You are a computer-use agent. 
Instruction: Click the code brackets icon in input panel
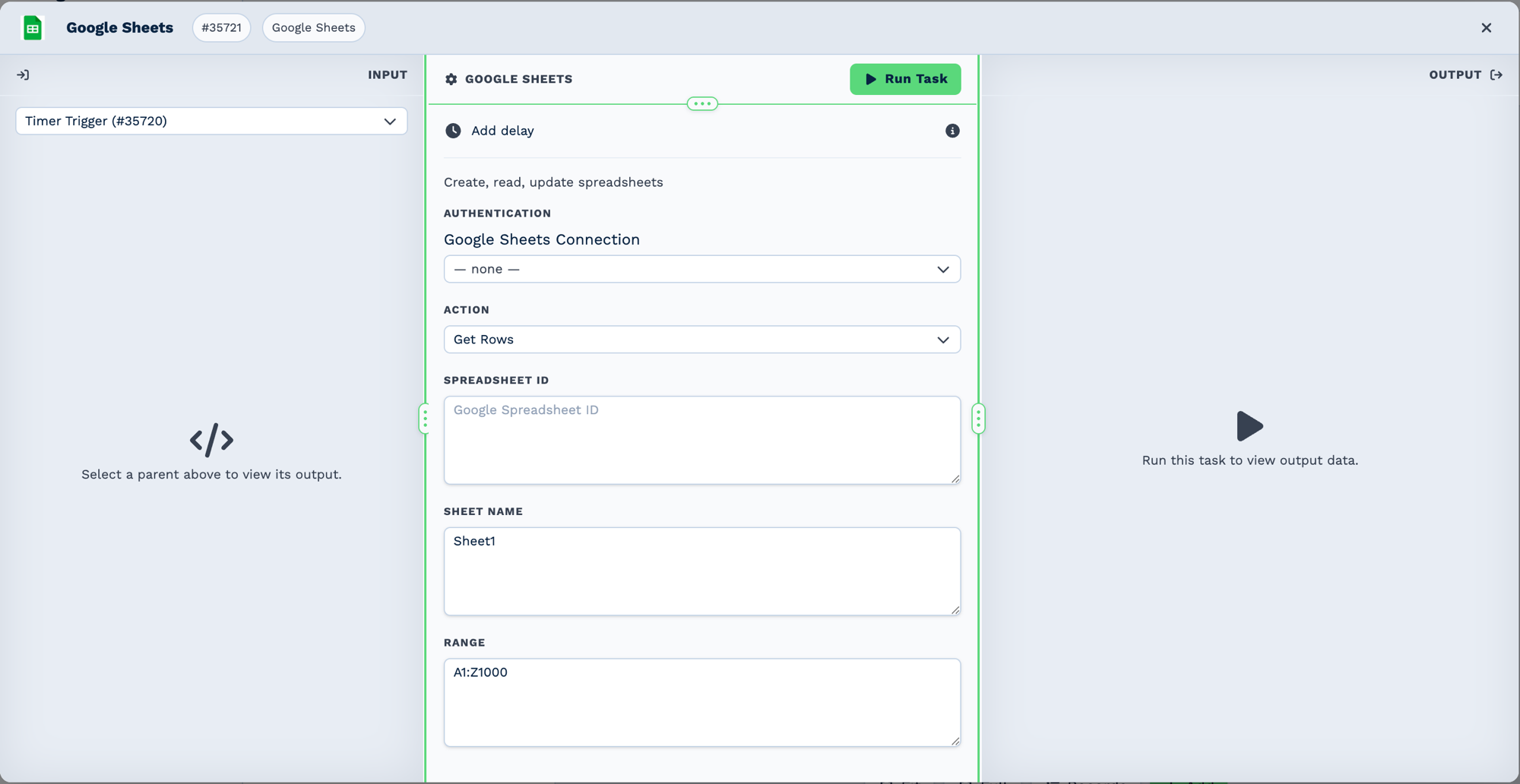point(211,440)
